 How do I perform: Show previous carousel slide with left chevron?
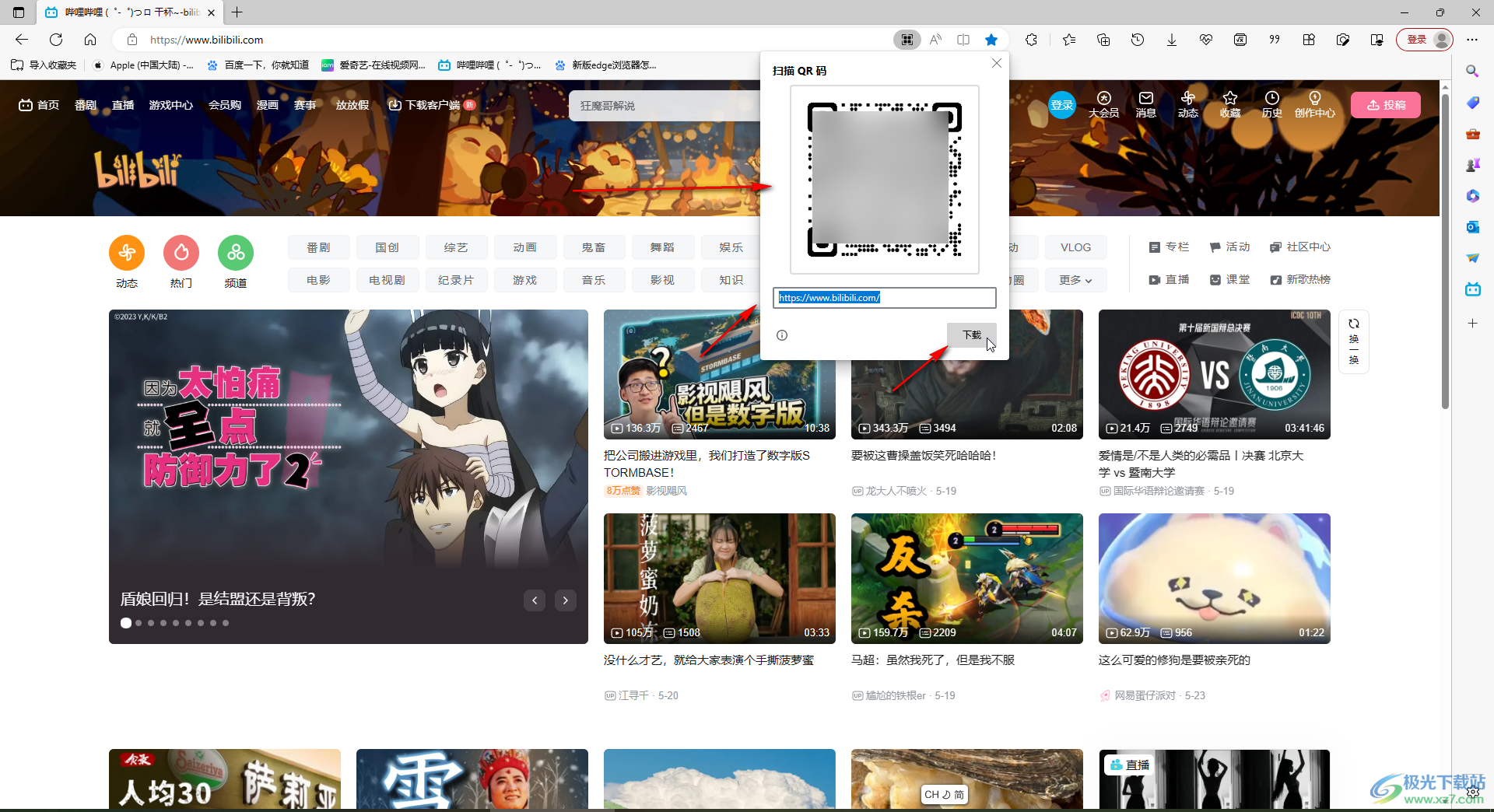[x=535, y=600]
